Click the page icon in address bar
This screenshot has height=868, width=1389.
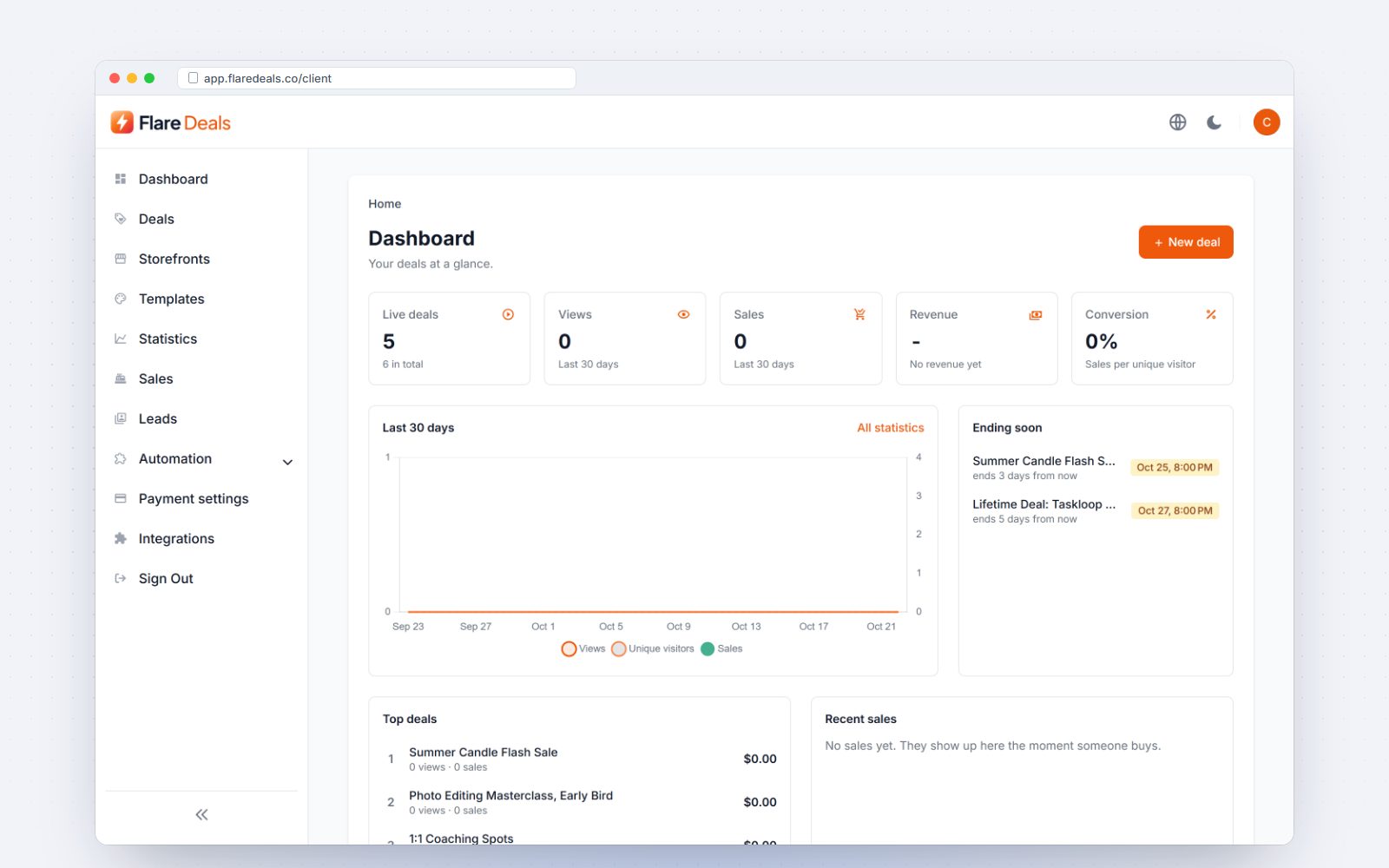pyautogui.click(x=193, y=78)
